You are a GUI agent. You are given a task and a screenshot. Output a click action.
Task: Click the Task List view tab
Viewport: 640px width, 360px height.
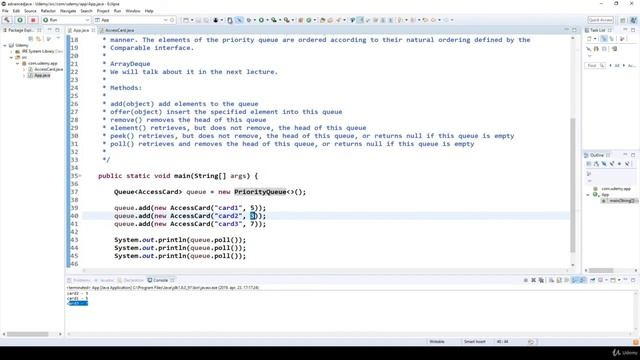tap(598, 30)
